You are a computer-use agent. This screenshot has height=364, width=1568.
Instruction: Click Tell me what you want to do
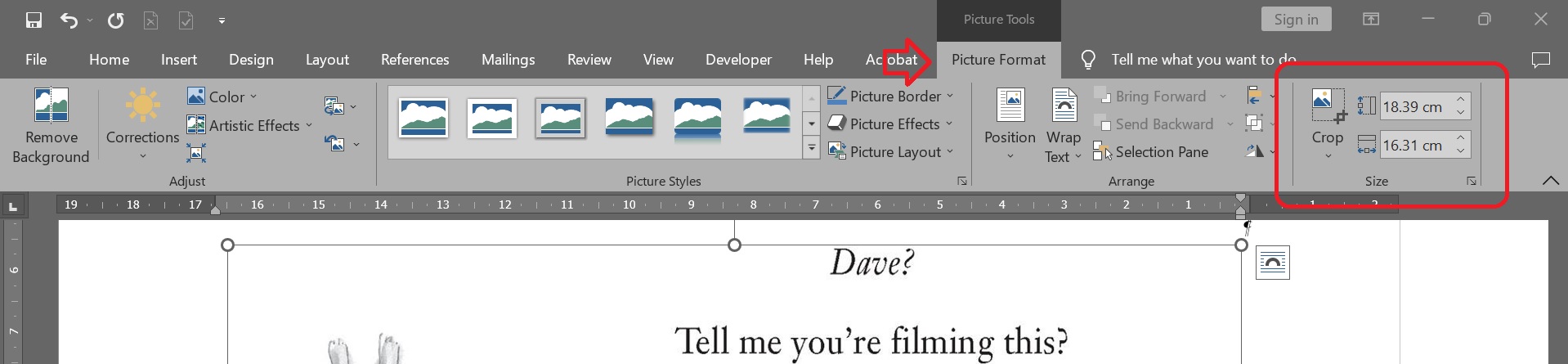(1203, 60)
